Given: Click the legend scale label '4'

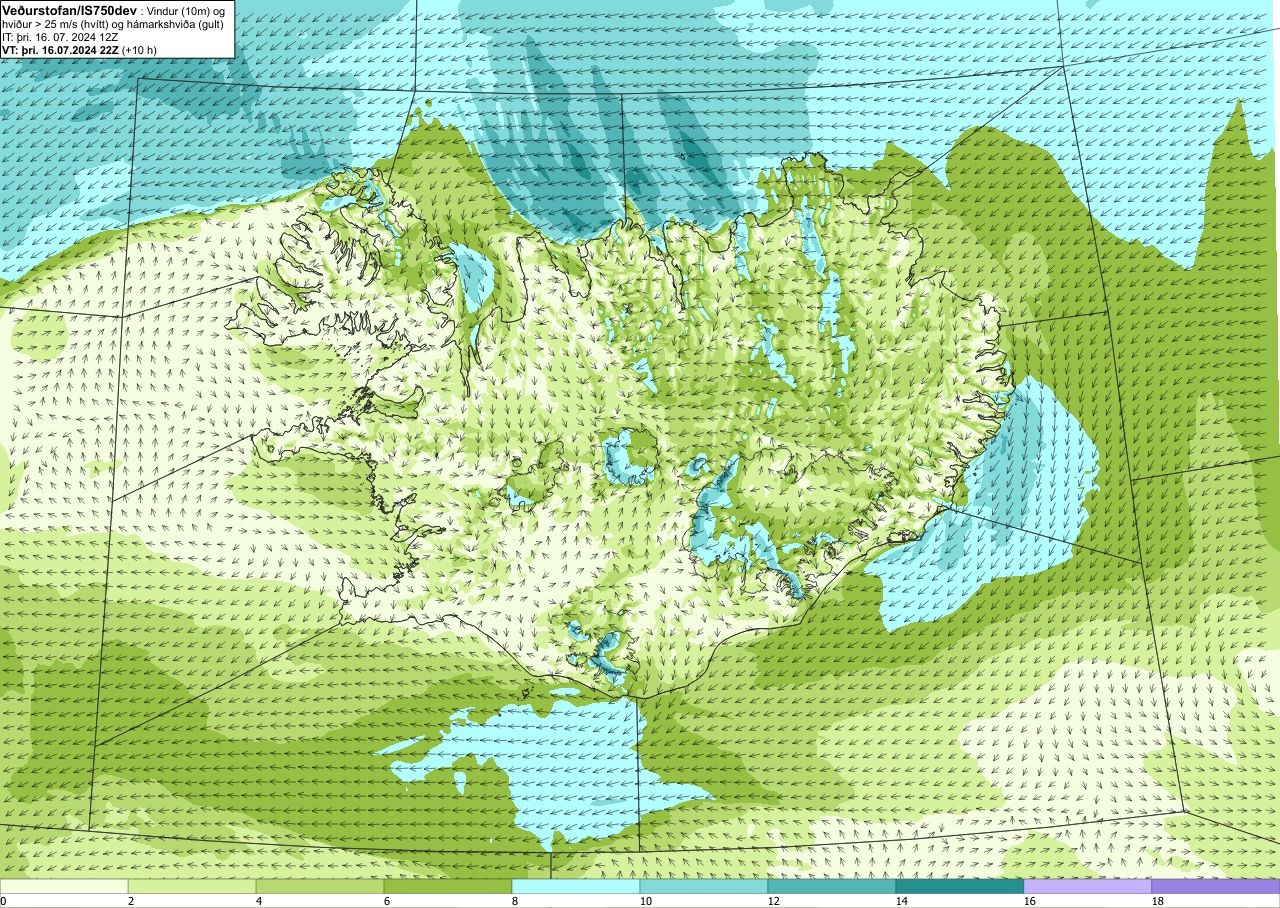Looking at the screenshot, I should (259, 901).
